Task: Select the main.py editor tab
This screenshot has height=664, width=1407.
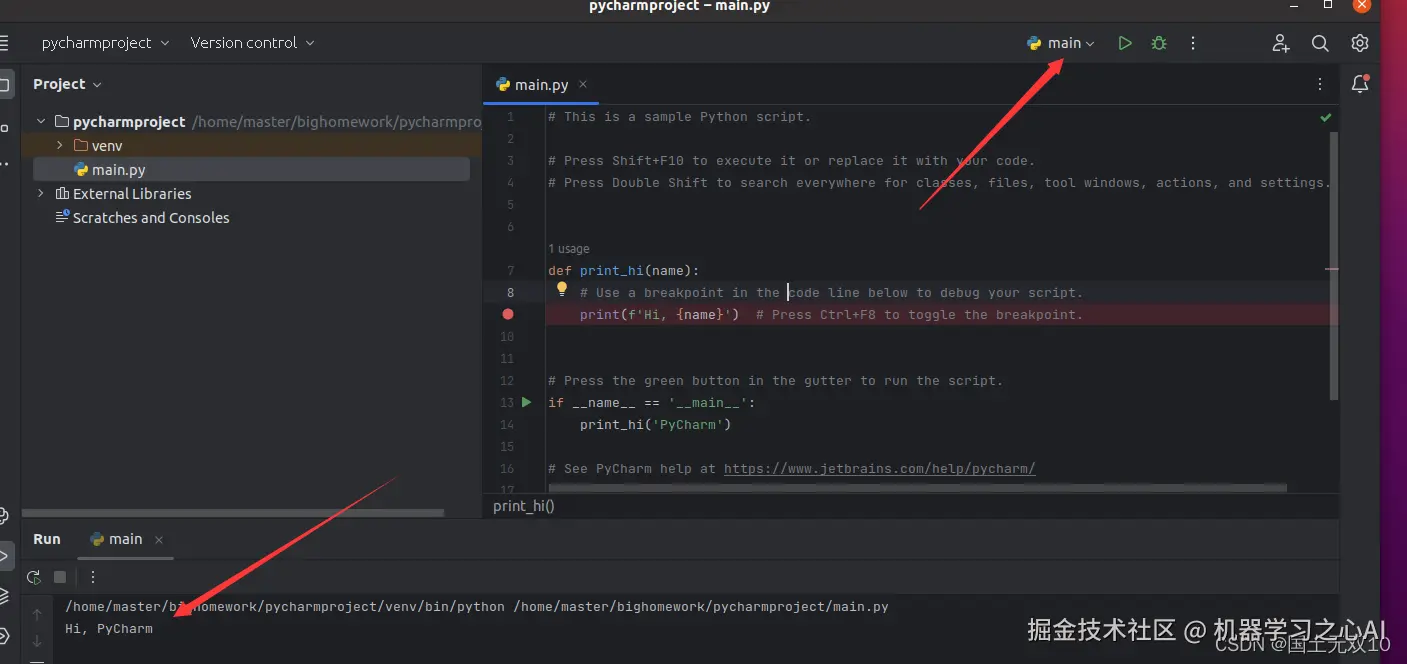Action: pos(541,85)
